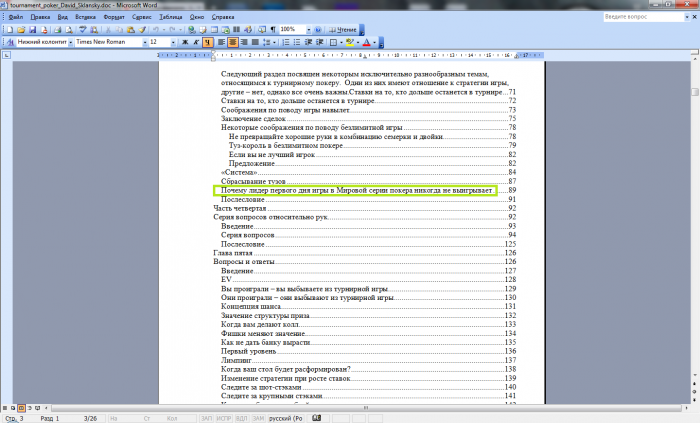Save the document with the floppy icon
This screenshot has width=700, height=423.
coord(32,30)
